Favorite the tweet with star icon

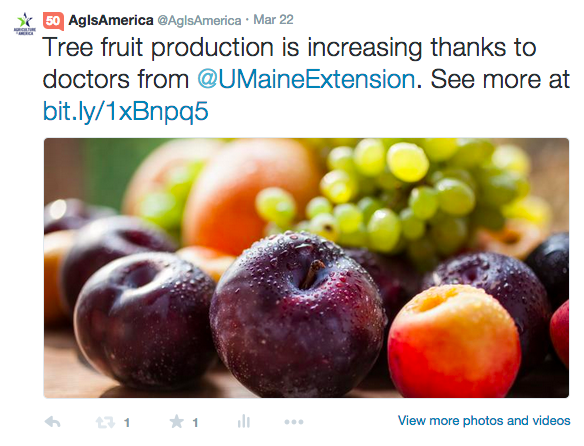(177, 422)
